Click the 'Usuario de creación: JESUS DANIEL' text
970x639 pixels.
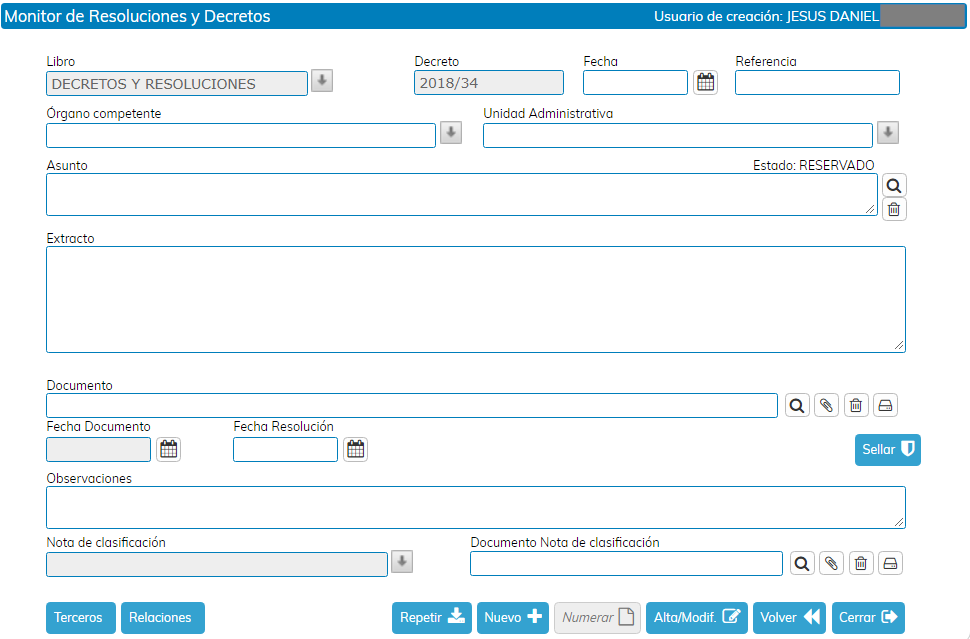point(766,17)
